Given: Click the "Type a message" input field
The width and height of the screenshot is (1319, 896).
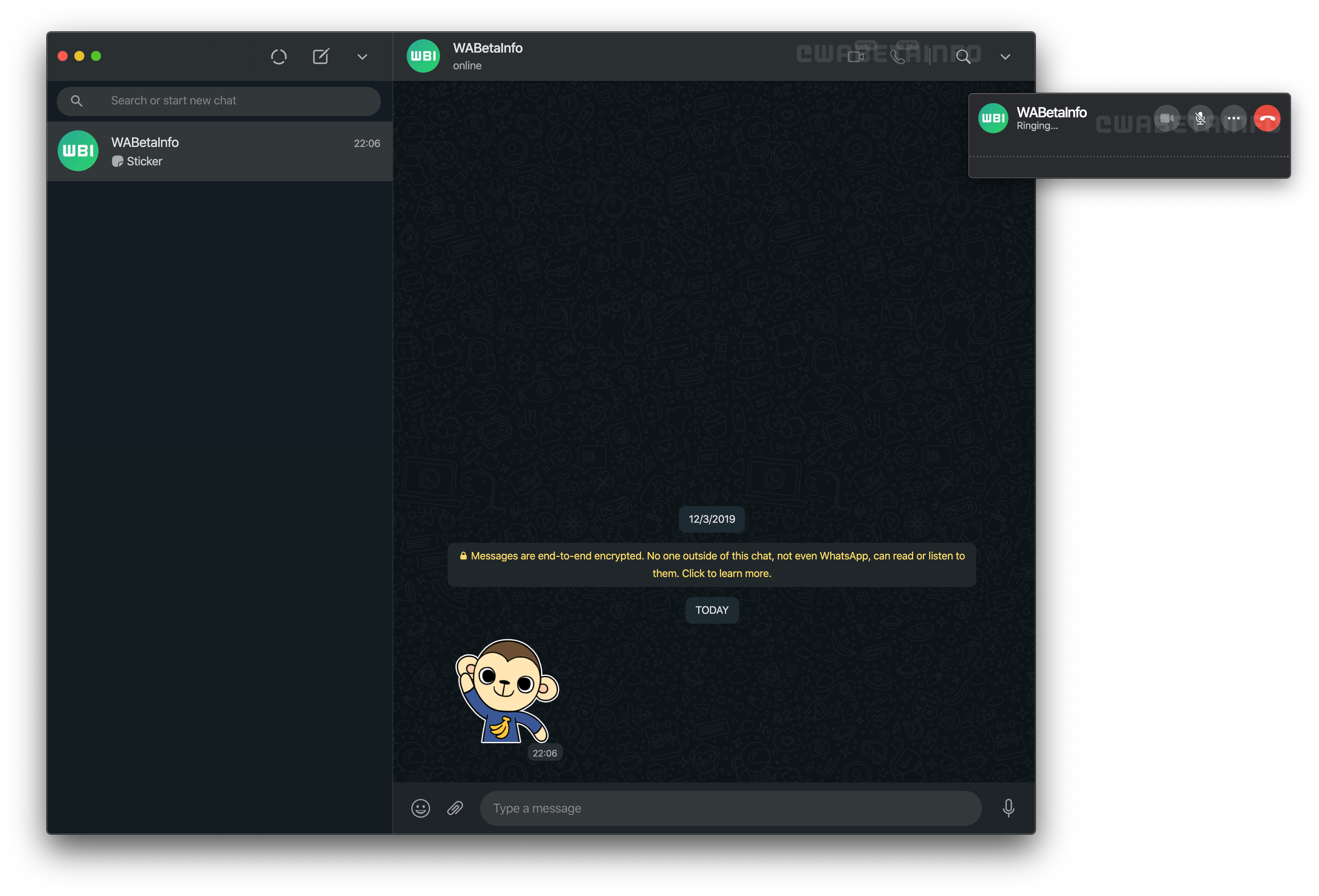Looking at the screenshot, I should coord(730,808).
